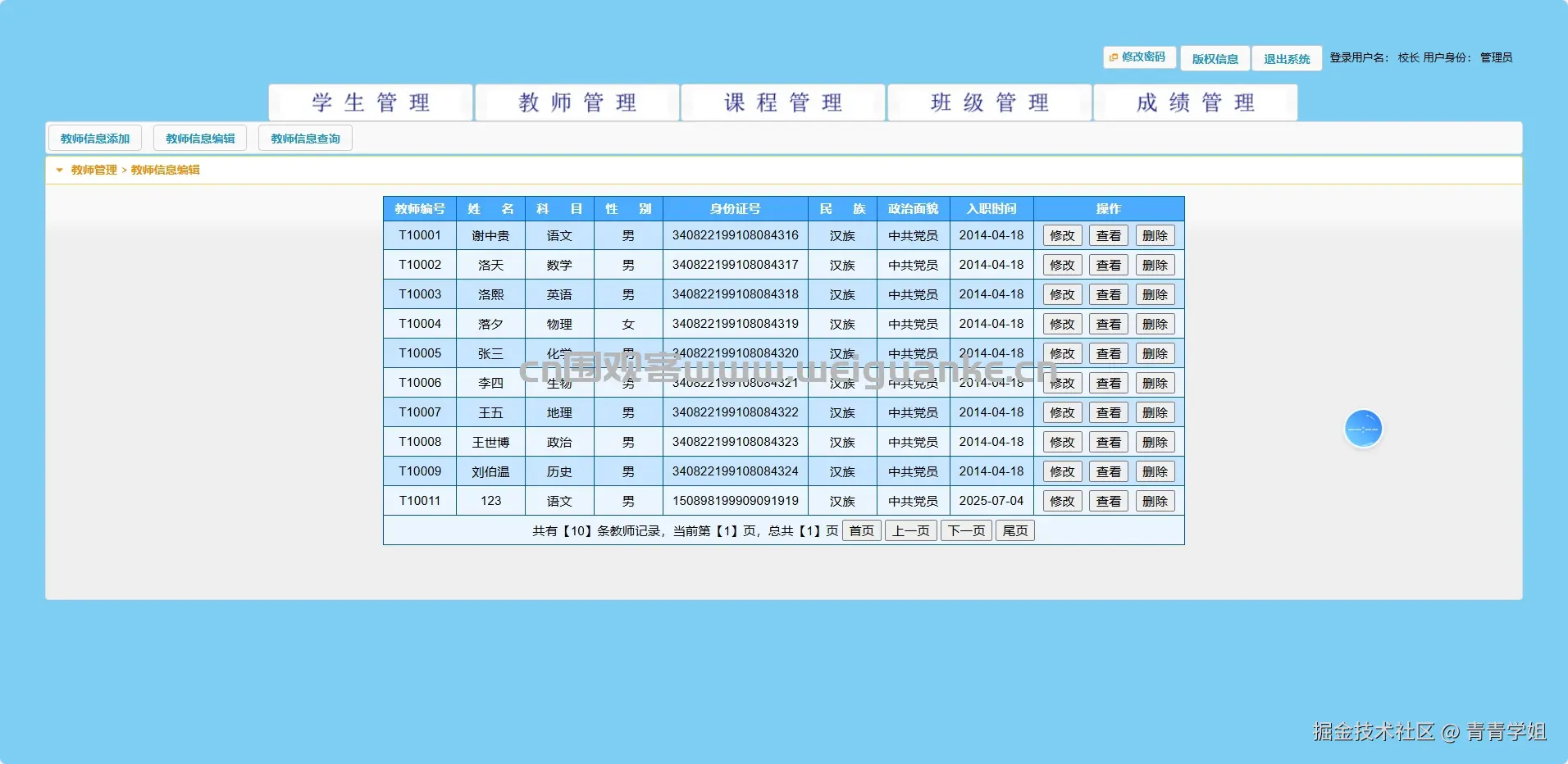View details of teacher T10003

point(1109,295)
